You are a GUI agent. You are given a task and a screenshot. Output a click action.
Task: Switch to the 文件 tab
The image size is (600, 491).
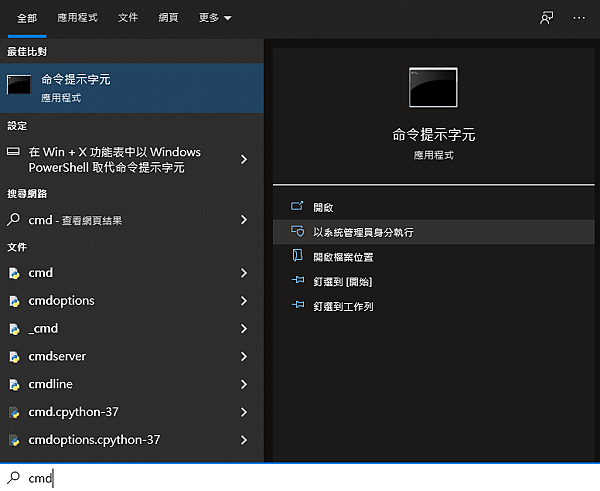(128, 18)
